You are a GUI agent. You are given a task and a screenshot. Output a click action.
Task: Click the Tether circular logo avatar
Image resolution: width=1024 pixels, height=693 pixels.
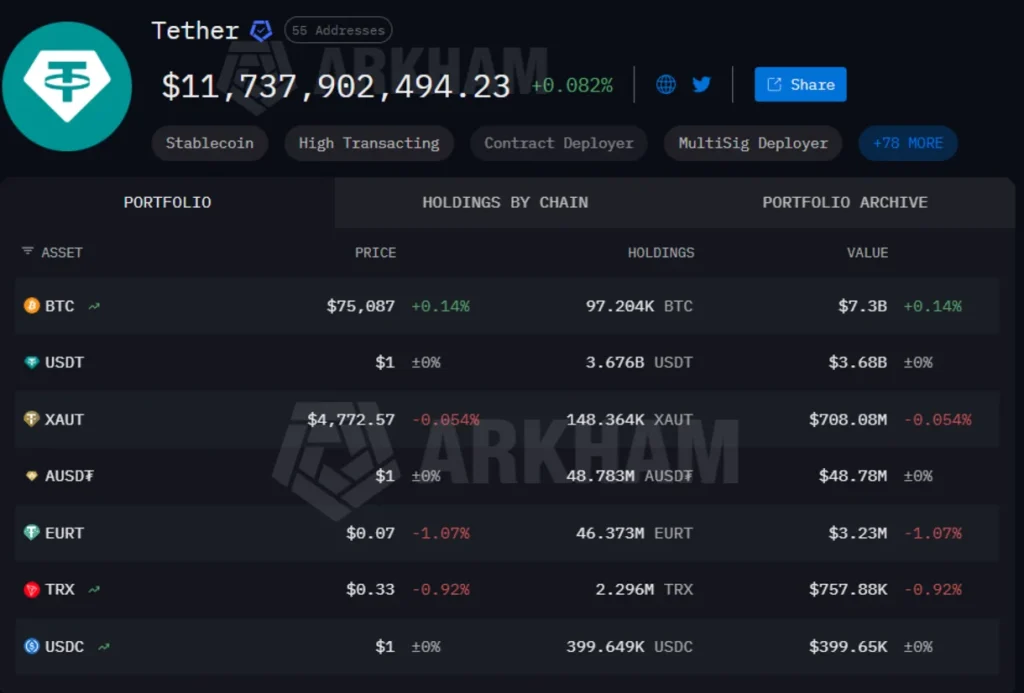click(x=66, y=87)
